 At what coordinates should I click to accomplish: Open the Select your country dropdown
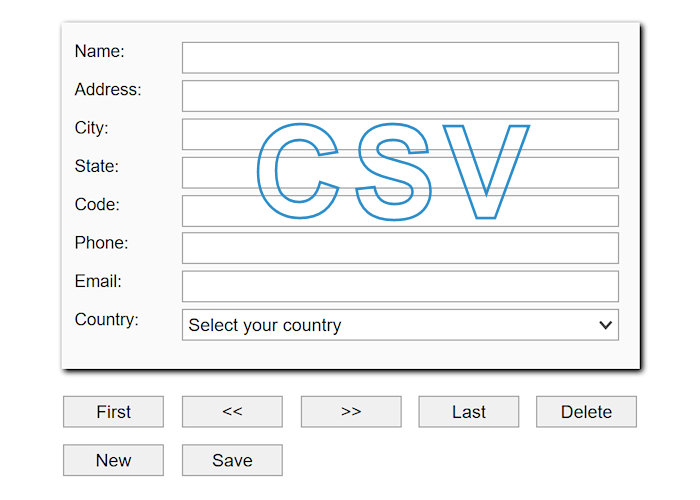tap(390, 325)
